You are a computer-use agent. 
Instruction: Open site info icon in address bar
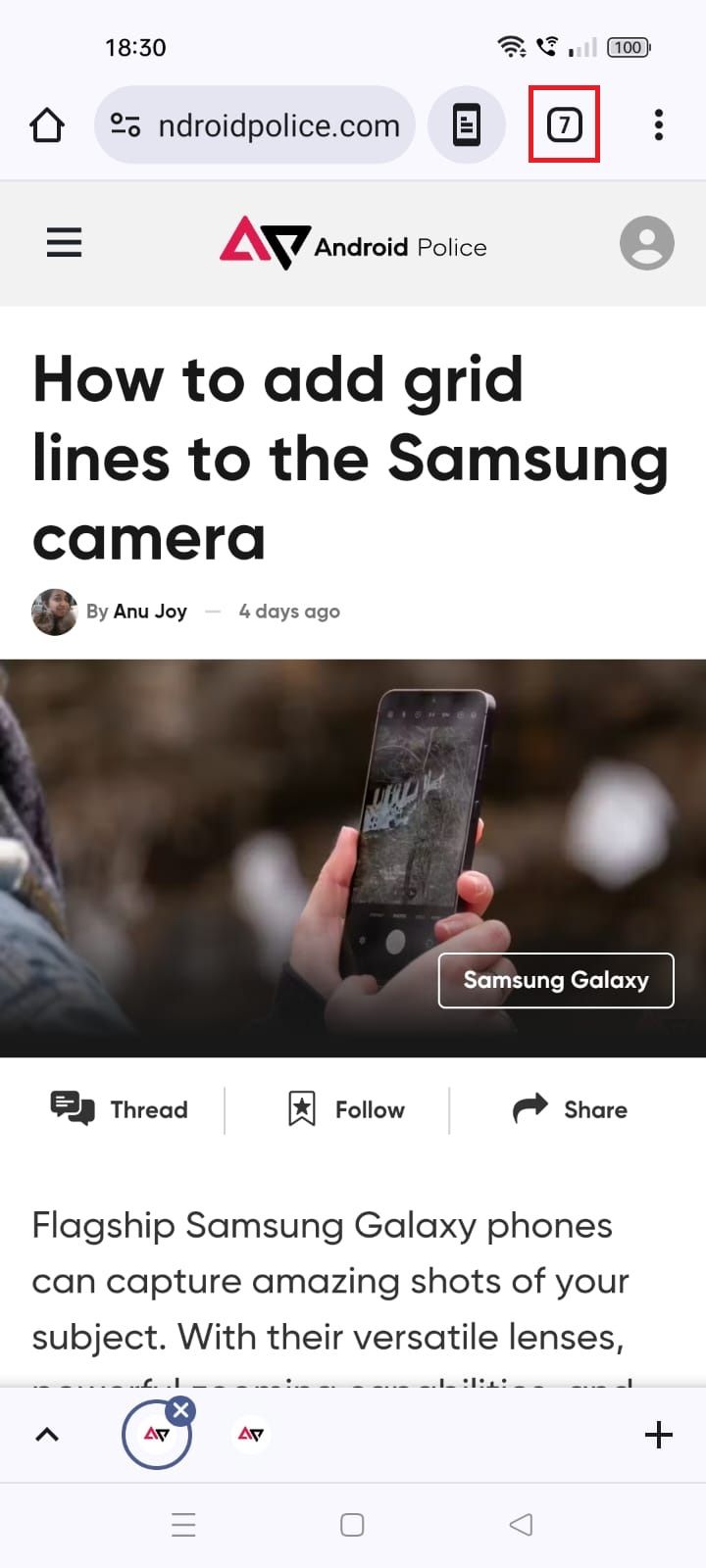pos(126,125)
